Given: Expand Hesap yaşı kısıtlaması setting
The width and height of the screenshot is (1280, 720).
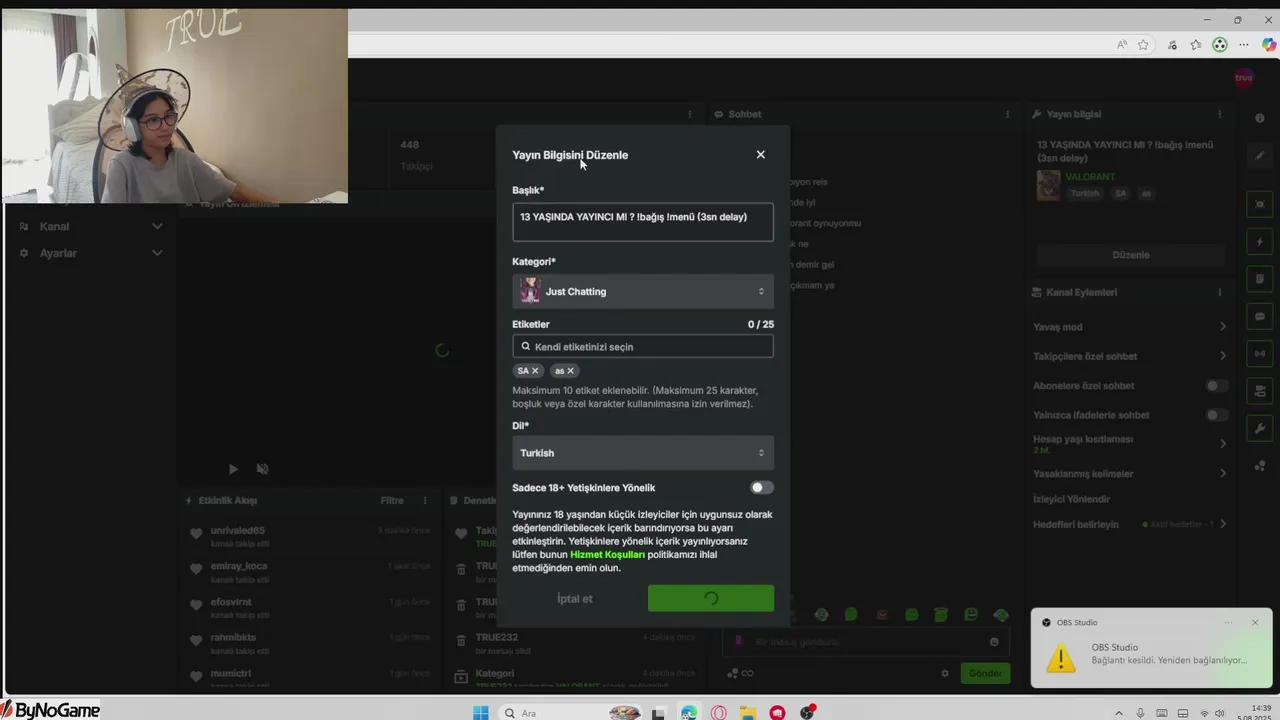Looking at the screenshot, I should coord(1130,443).
